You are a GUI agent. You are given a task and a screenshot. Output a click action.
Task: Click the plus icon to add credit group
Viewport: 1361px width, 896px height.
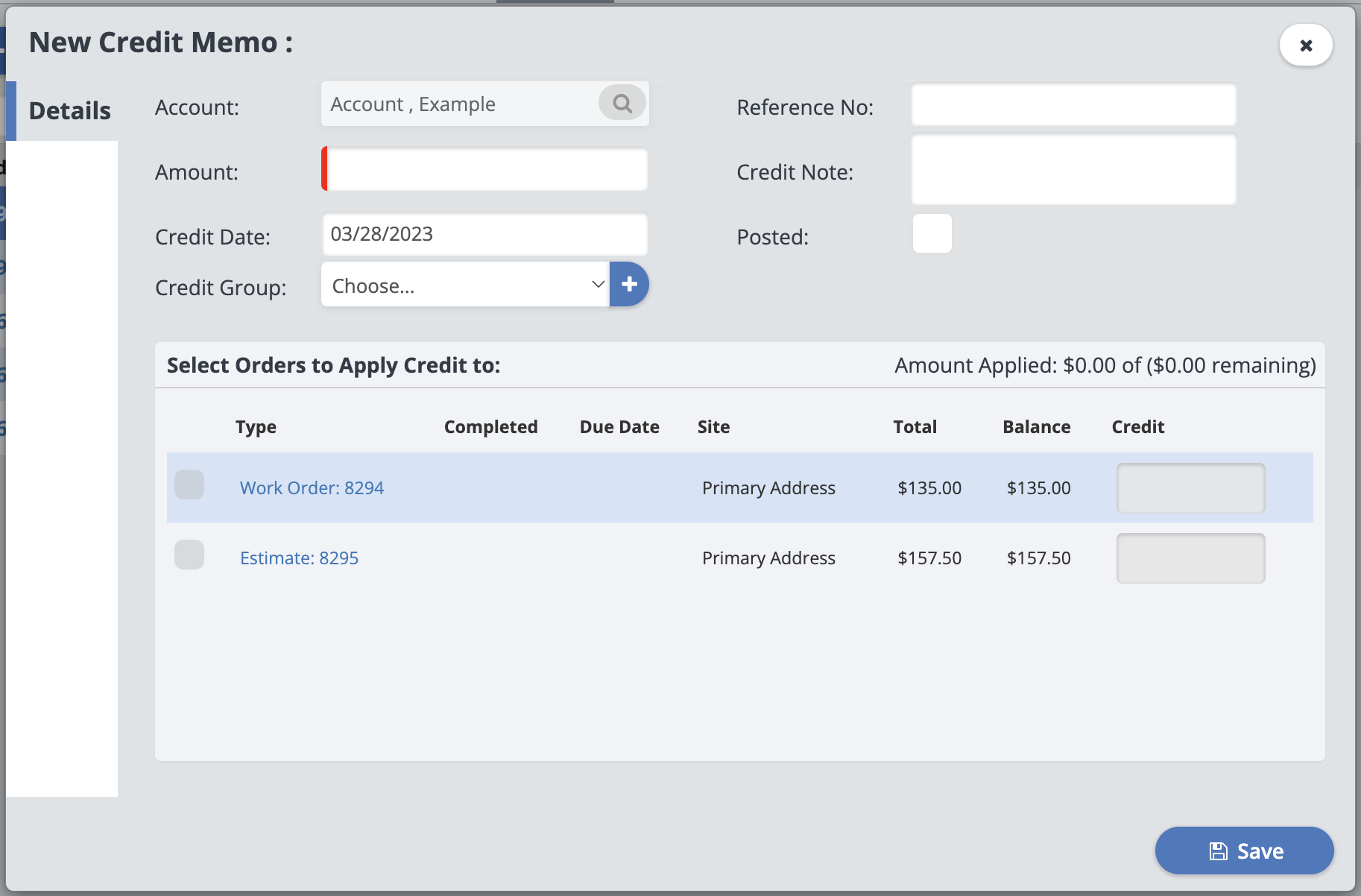629,284
